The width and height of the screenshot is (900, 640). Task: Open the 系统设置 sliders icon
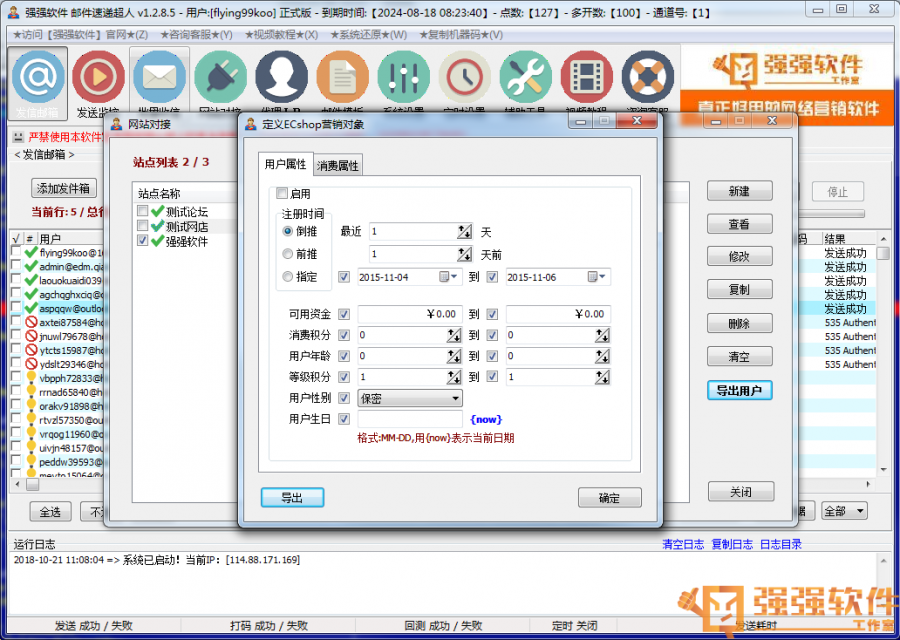[404, 77]
